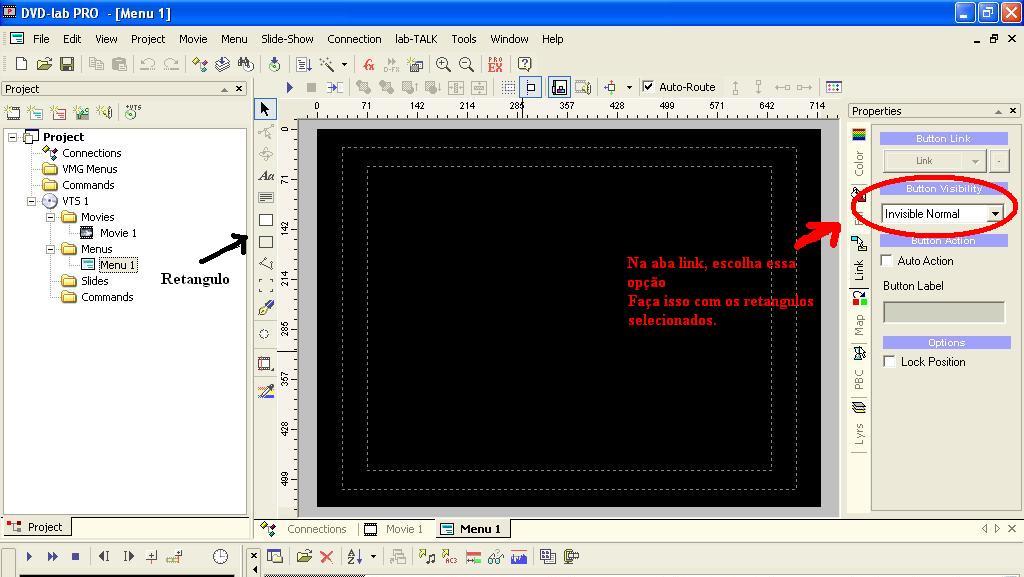Click the small dash button beside Link
The height and width of the screenshot is (577, 1024).
pyautogui.click(x=999, y=161)
